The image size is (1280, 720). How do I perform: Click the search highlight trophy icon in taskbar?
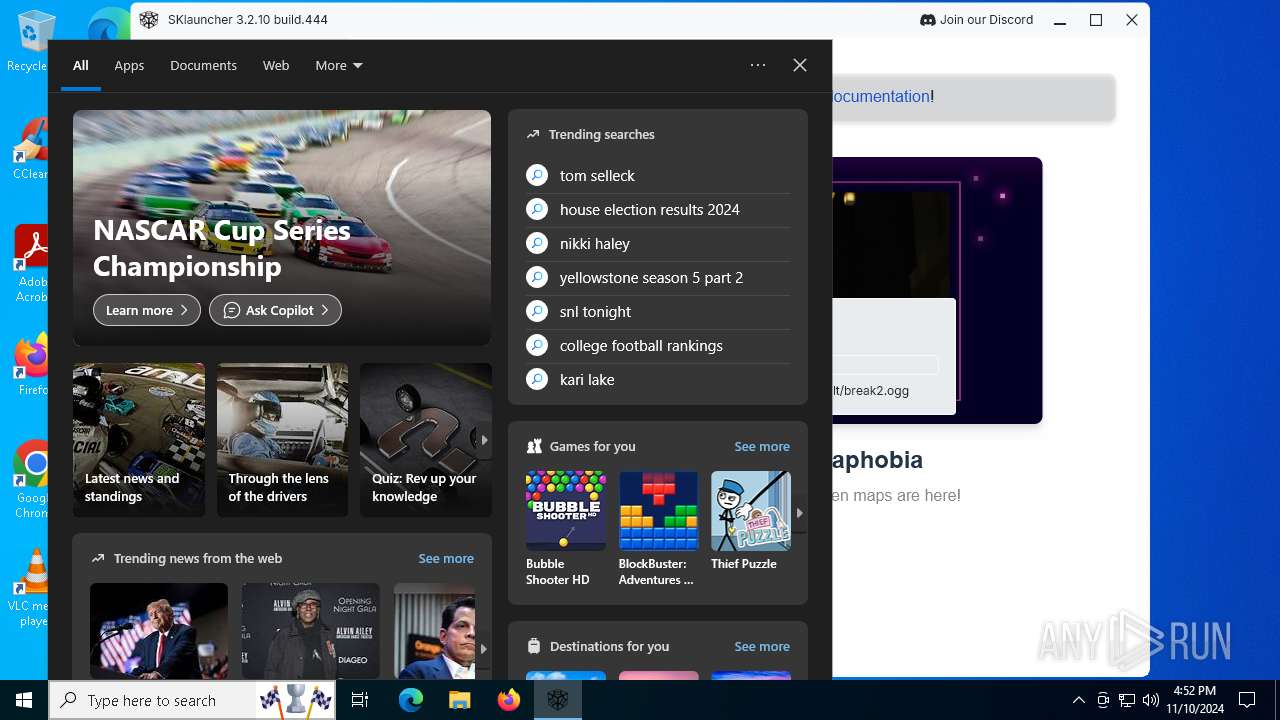(295, 700)
